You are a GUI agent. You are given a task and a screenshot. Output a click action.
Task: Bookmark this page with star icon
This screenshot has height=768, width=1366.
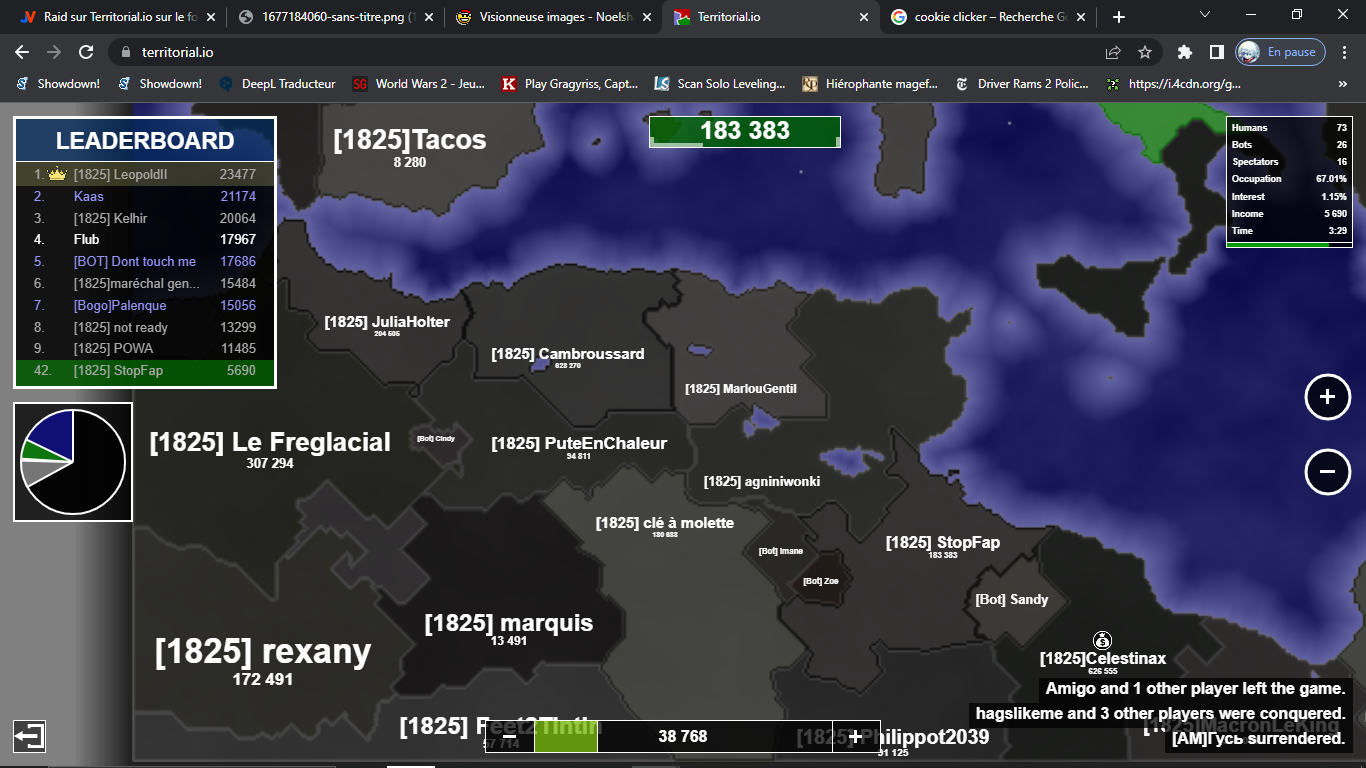(1145, 52)
